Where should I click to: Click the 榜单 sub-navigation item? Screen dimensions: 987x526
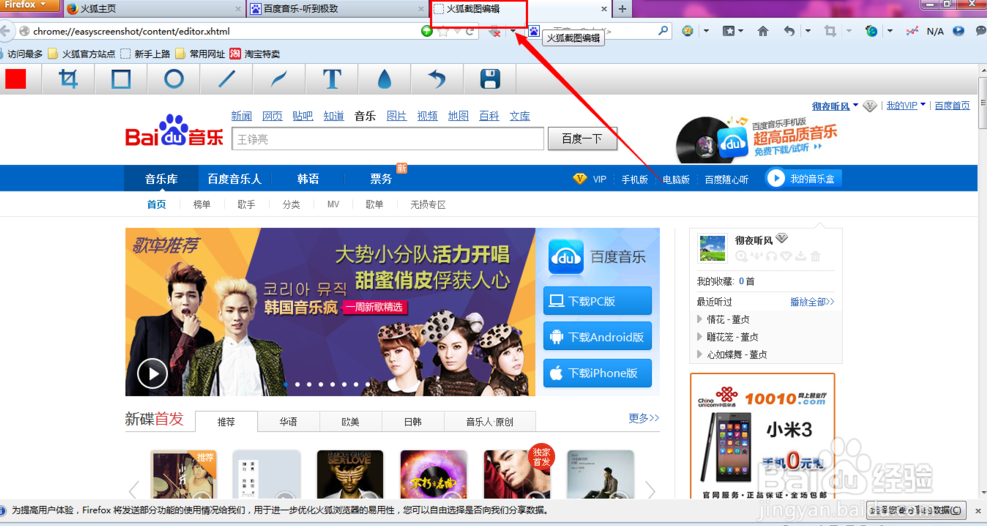(201, 204)
